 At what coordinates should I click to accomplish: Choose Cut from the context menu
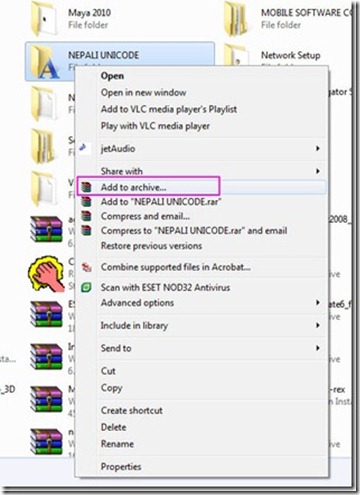108,371
